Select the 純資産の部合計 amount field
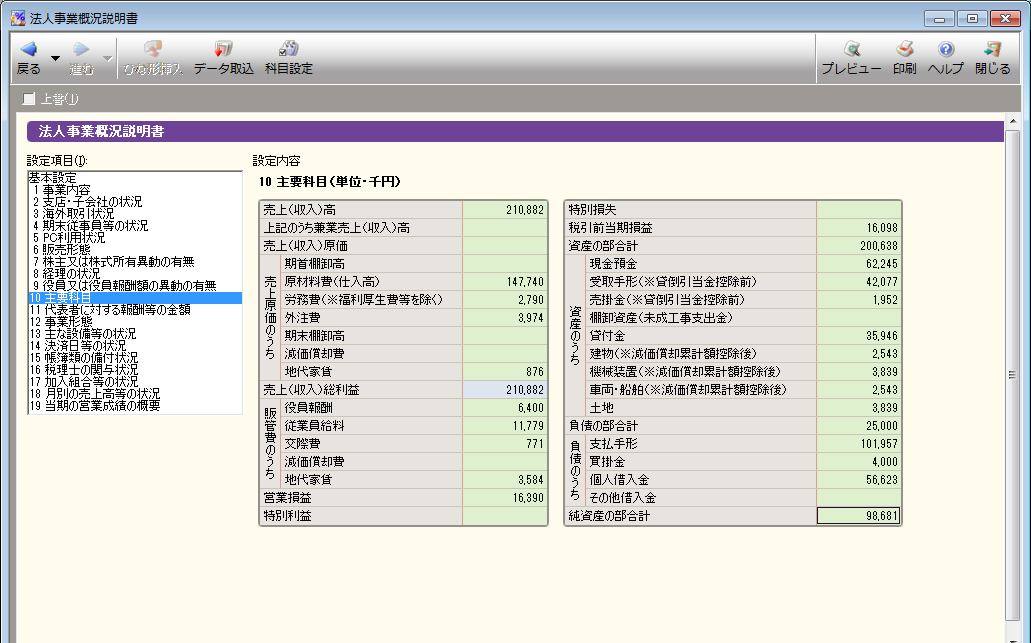 coord(859,516)
